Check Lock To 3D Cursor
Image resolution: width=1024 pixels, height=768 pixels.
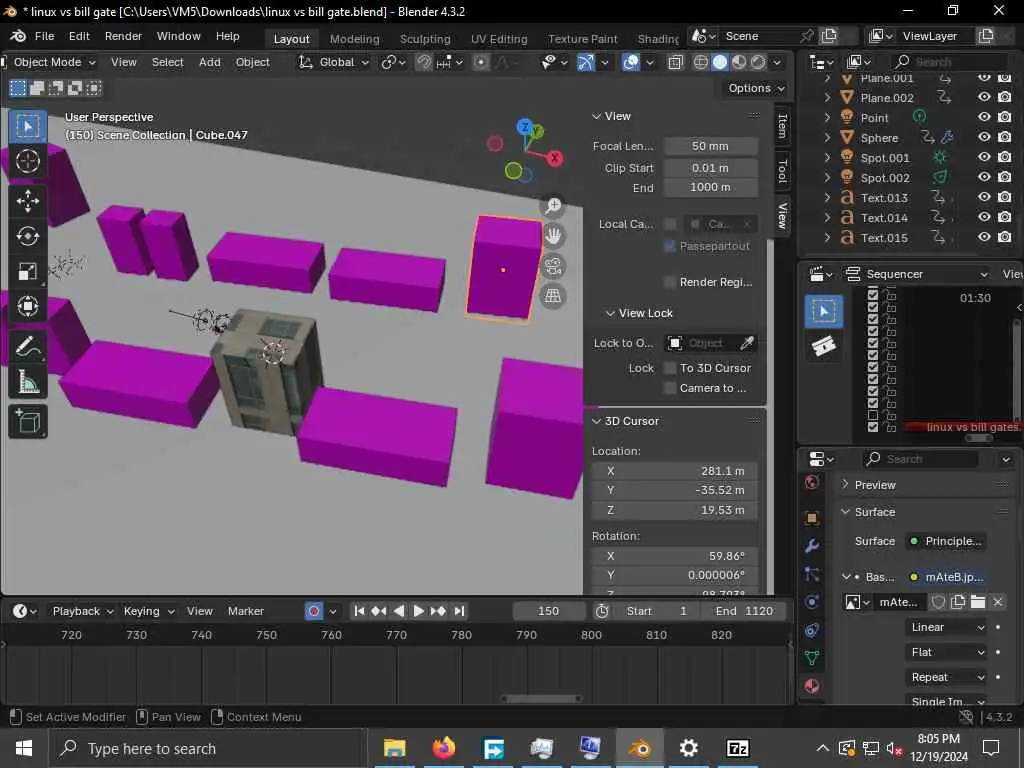tap(669, 368)
